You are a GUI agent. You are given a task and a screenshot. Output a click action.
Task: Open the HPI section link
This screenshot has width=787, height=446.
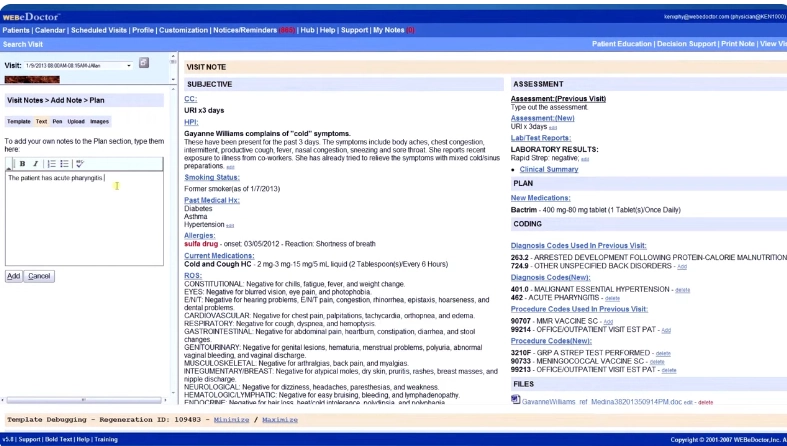pyautogui.click(x=191, y=122)
